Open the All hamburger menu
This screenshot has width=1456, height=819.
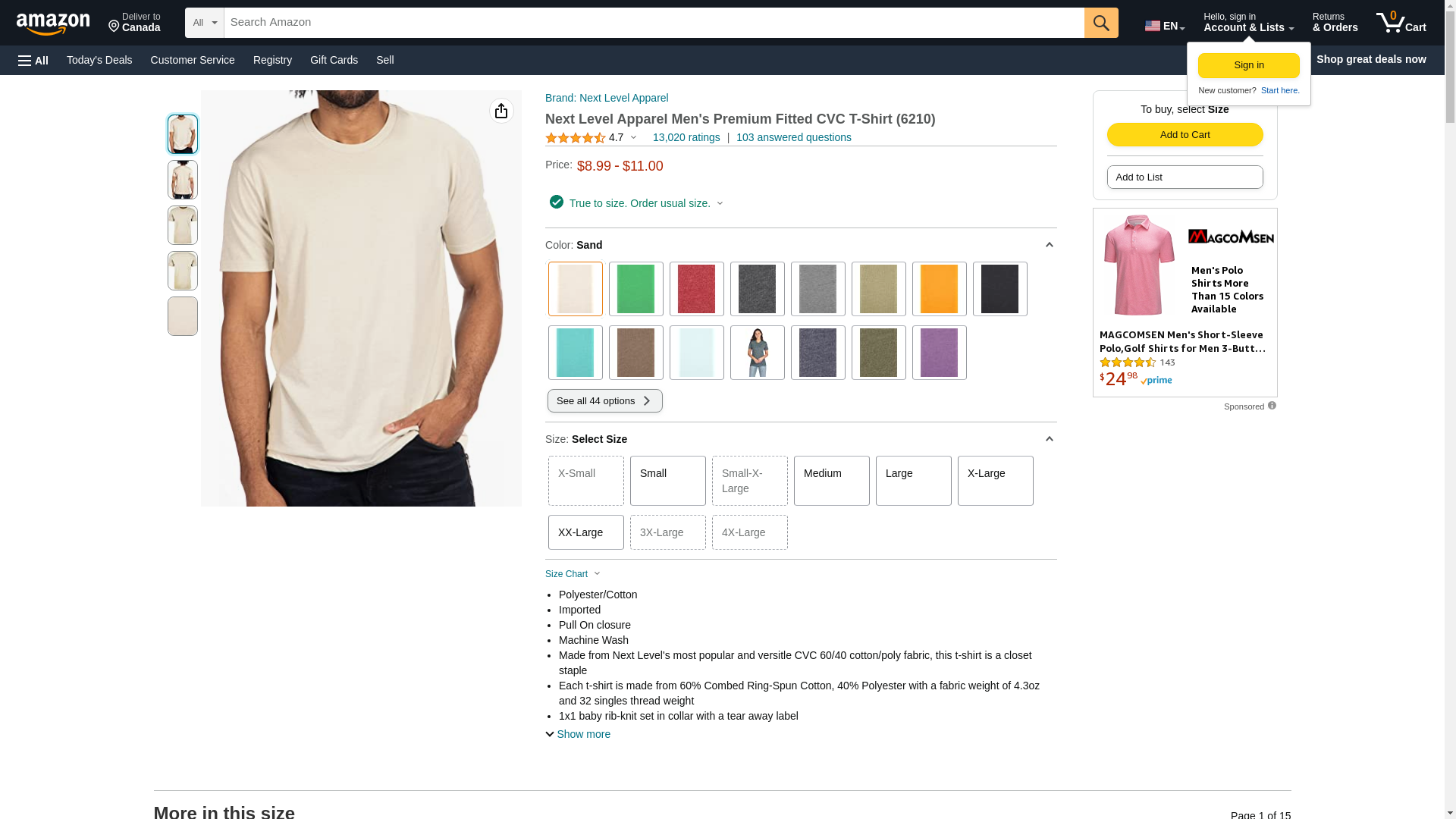[33, 60]
